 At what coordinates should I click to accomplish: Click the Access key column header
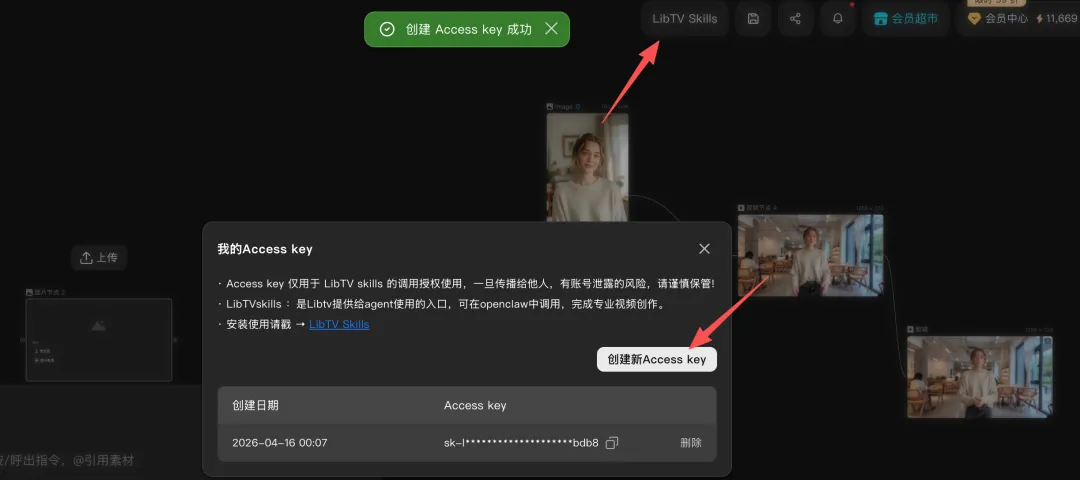pyautogui.click(x=475, y=405)
